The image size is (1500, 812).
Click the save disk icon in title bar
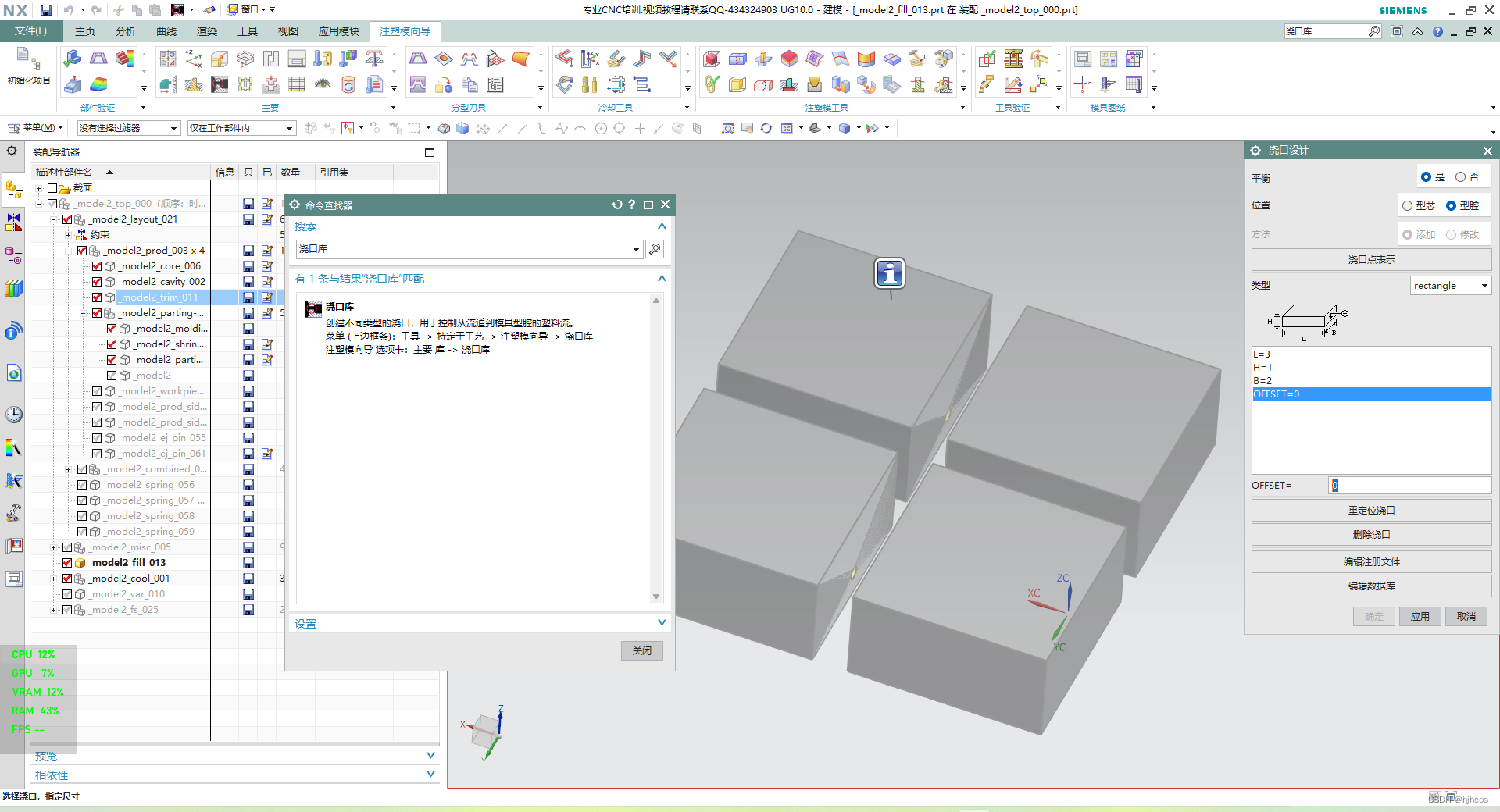click(x=46, y=10)
